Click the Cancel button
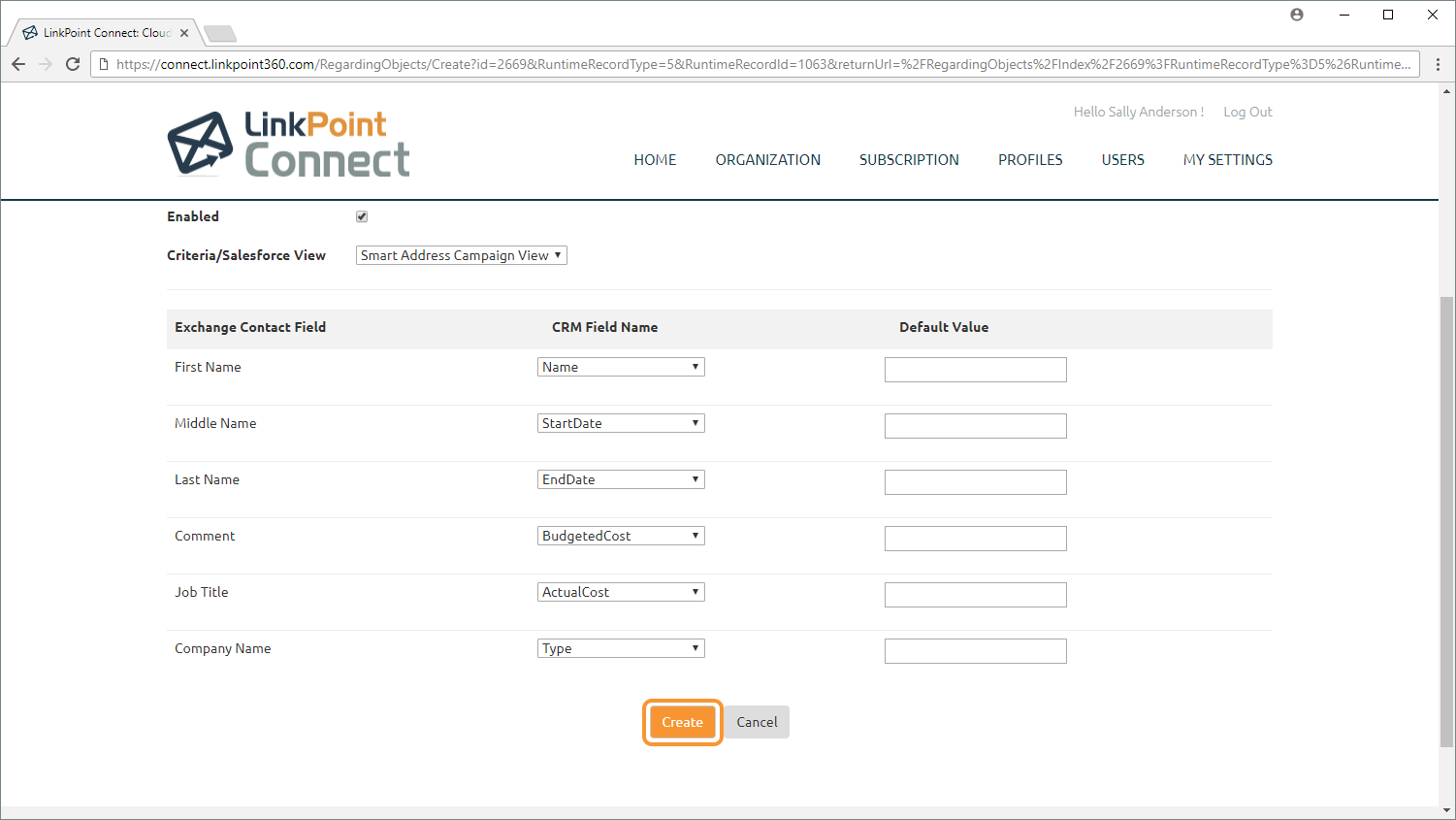Screen dimensions: 1456x820 click(x=757, y=722)
